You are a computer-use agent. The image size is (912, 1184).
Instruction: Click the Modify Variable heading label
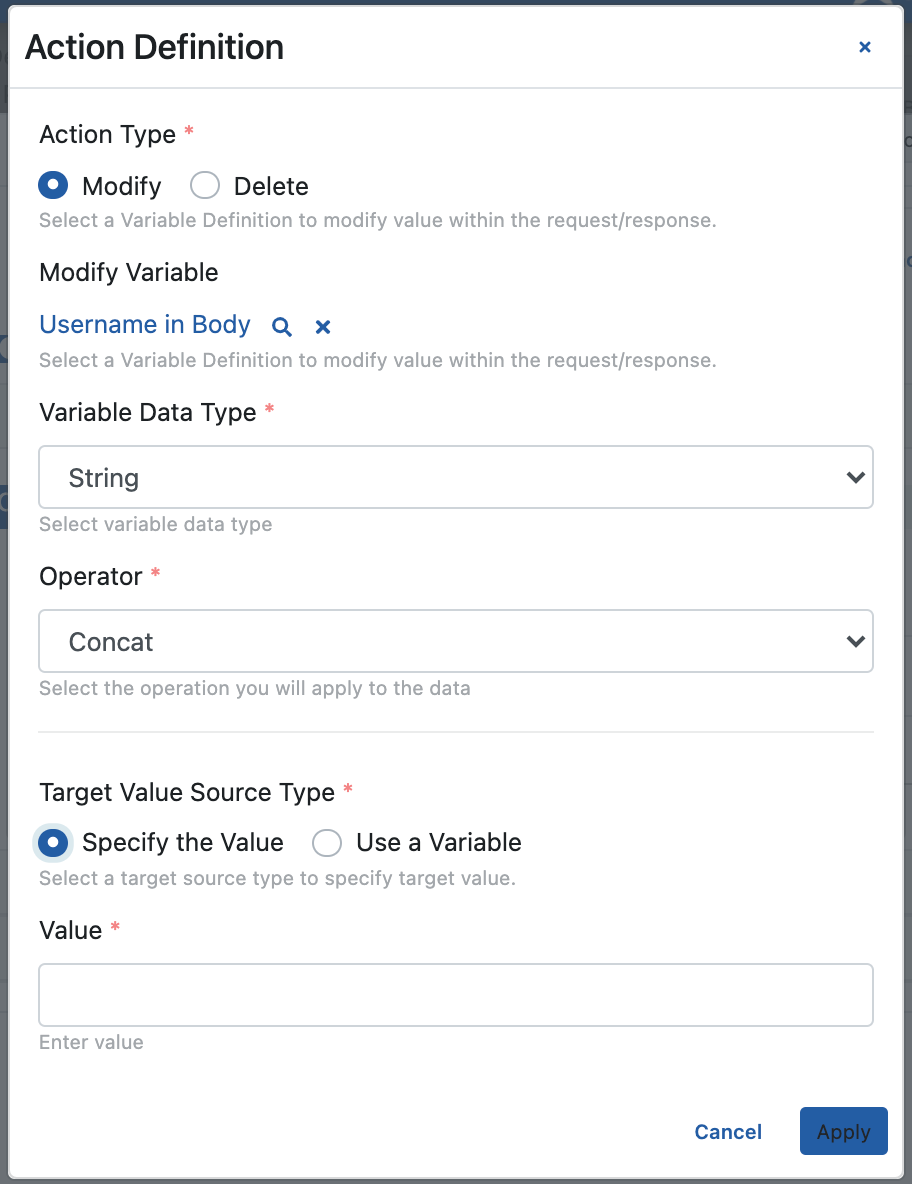(129, 273)
